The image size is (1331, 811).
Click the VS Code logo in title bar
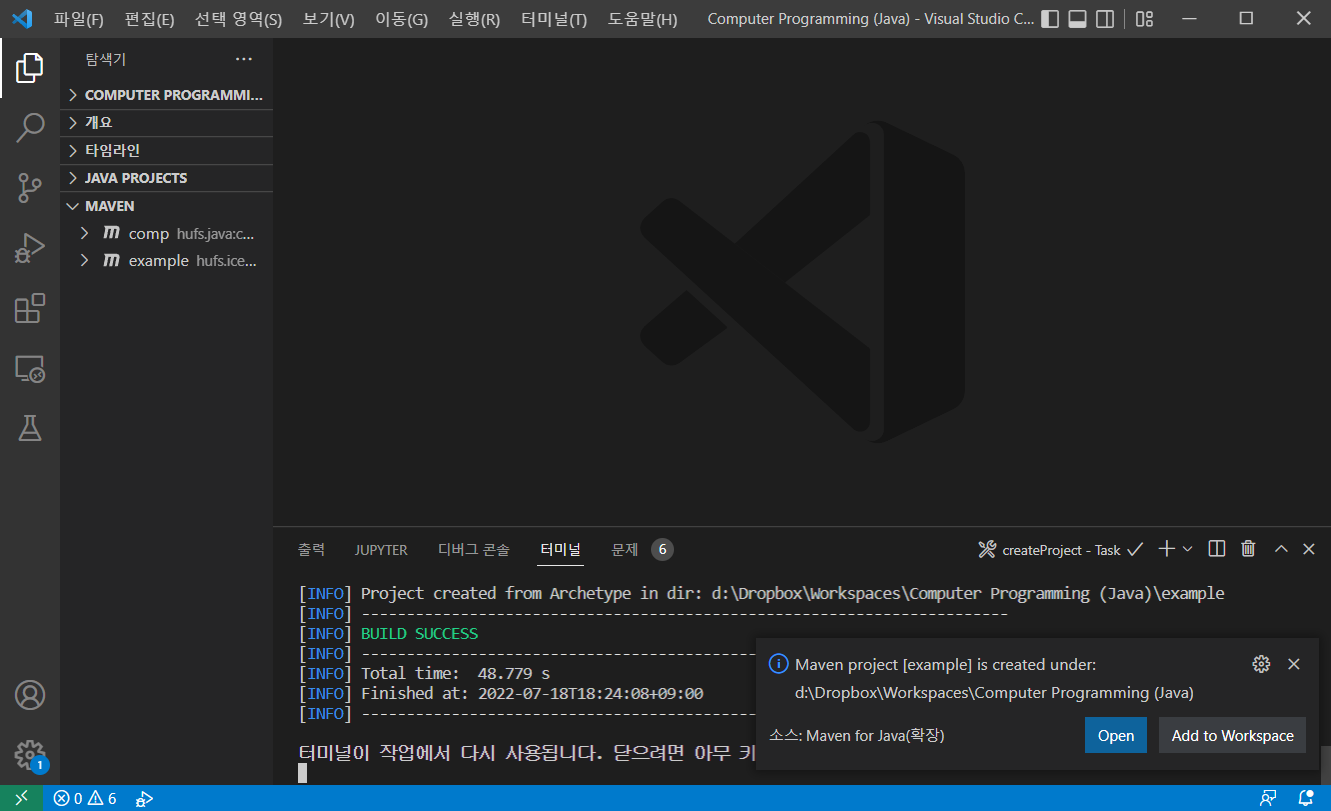(x=22, y=19)
